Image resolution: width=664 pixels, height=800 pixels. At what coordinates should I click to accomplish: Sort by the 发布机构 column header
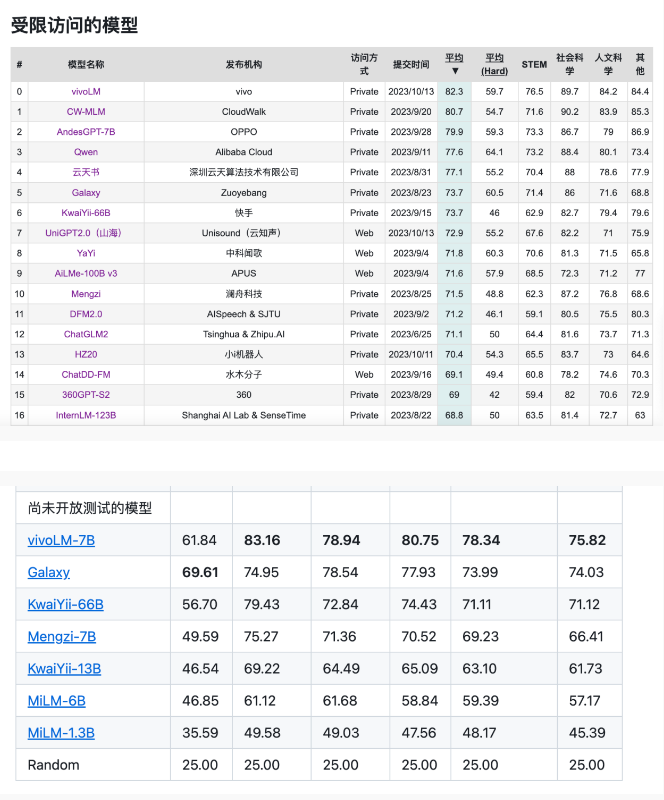(x=244, y=65)
